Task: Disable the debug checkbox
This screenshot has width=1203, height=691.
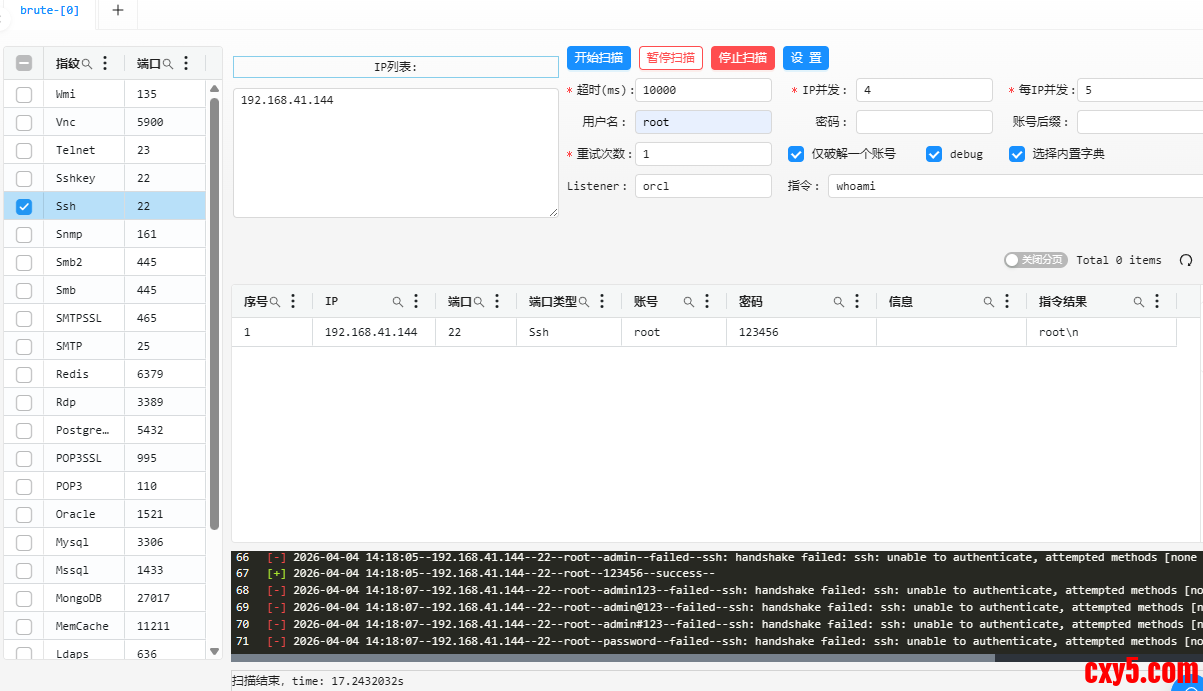Action: pyautogui.click(x=934, y=154)
